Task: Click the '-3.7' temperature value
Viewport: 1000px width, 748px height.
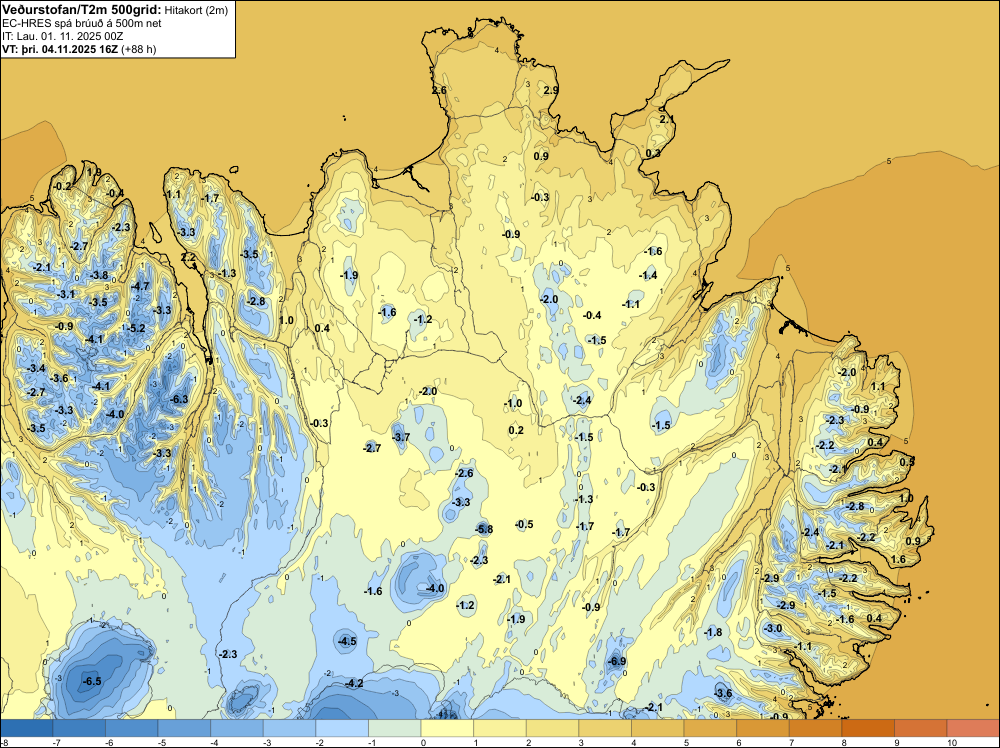Action: 401,437
